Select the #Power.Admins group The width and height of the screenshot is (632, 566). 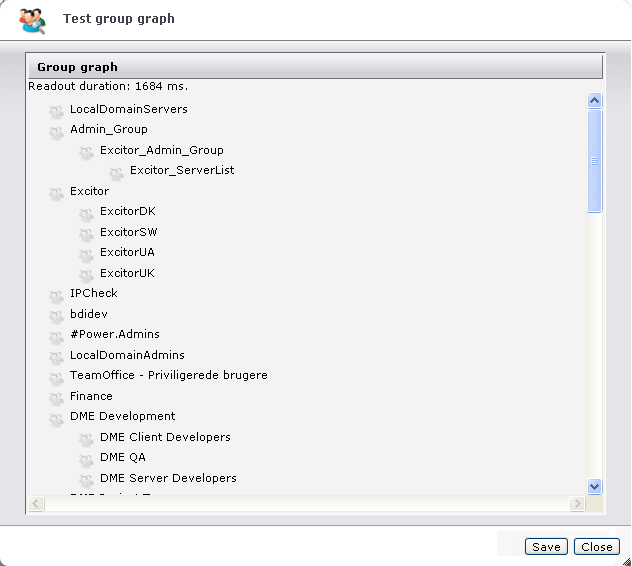(x=114, y=334)
